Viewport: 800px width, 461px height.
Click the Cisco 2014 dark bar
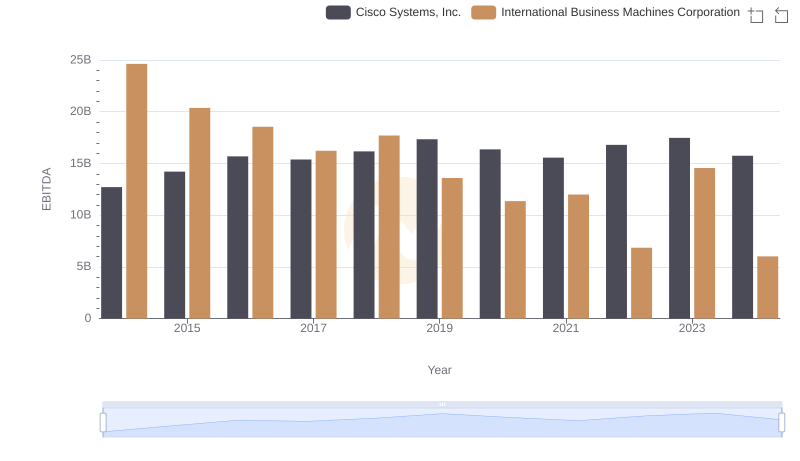click(x=112, y=253)
